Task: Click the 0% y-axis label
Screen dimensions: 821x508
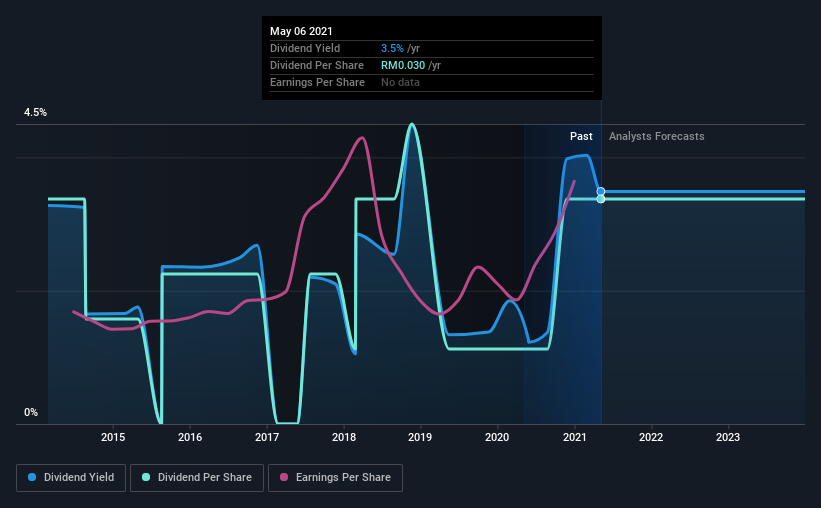Action: (31, 413)
